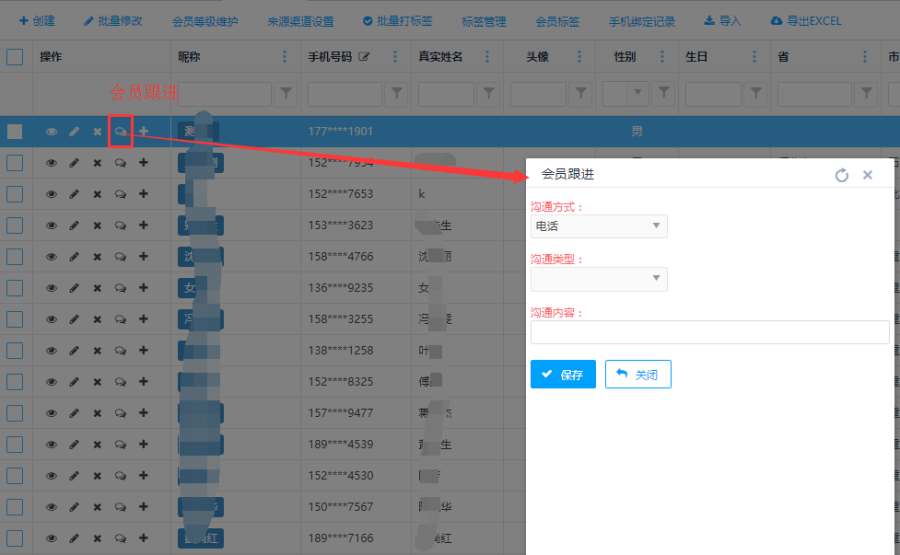
Task: View member details with eye icon in 138****1258 row
Action: pos(52,351)
